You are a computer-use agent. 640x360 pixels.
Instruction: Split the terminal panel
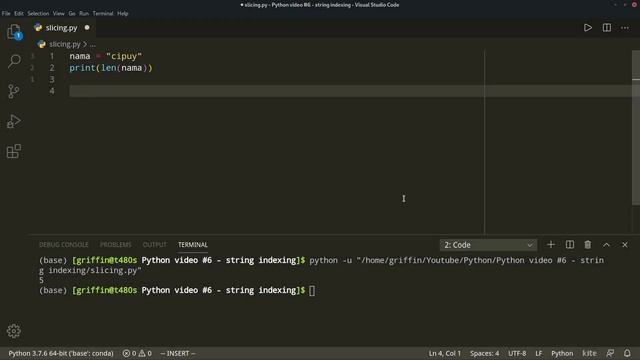[570, 244]
